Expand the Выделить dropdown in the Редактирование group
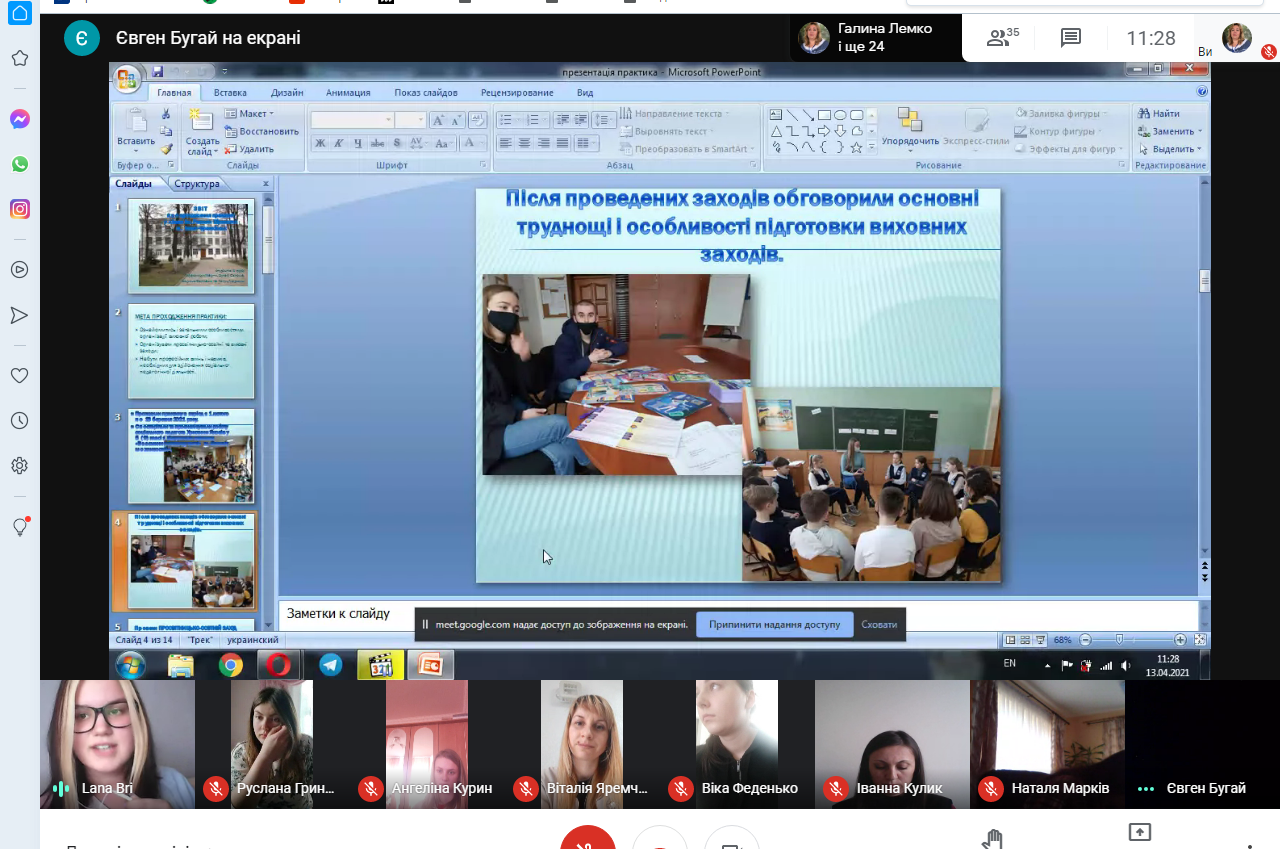The width and height of the screenshot is (1280, 849). tap(1172, 149)
